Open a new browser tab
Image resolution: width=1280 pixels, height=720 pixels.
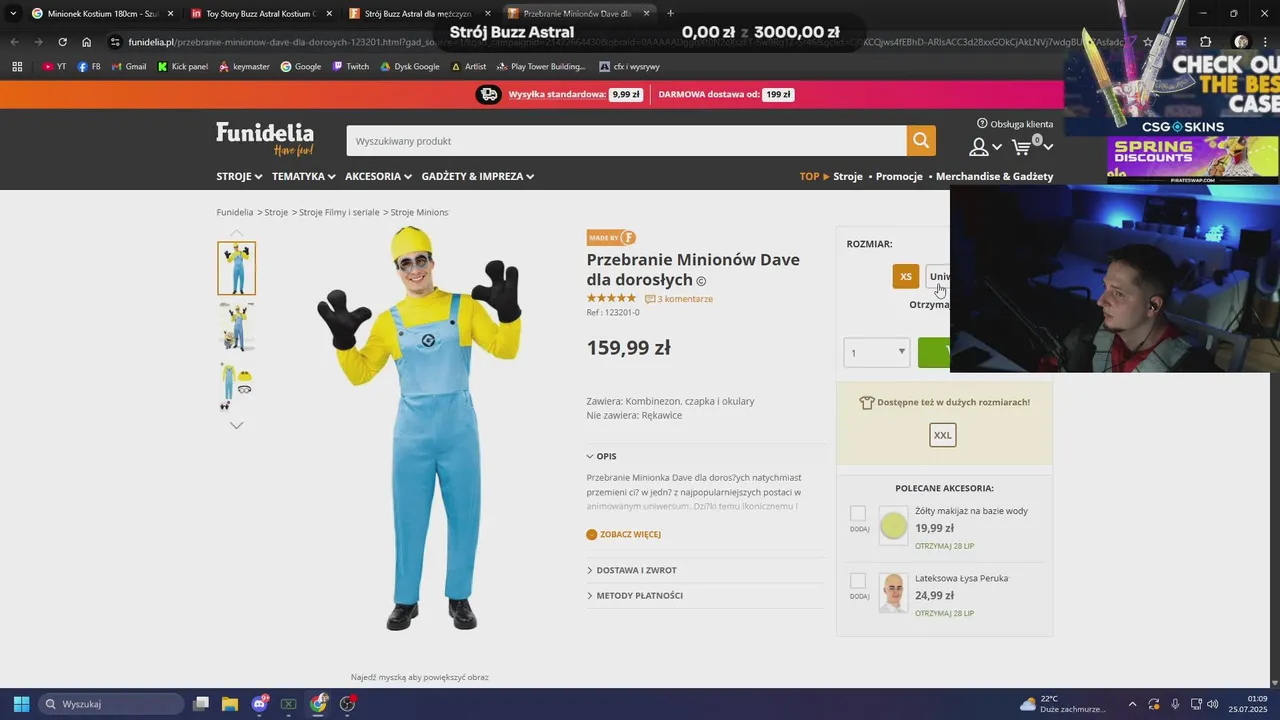(670, 13)
